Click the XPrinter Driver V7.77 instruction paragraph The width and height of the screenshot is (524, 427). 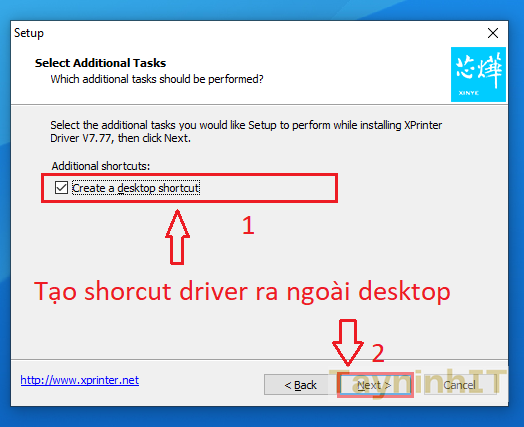click(x=246, y=131)
